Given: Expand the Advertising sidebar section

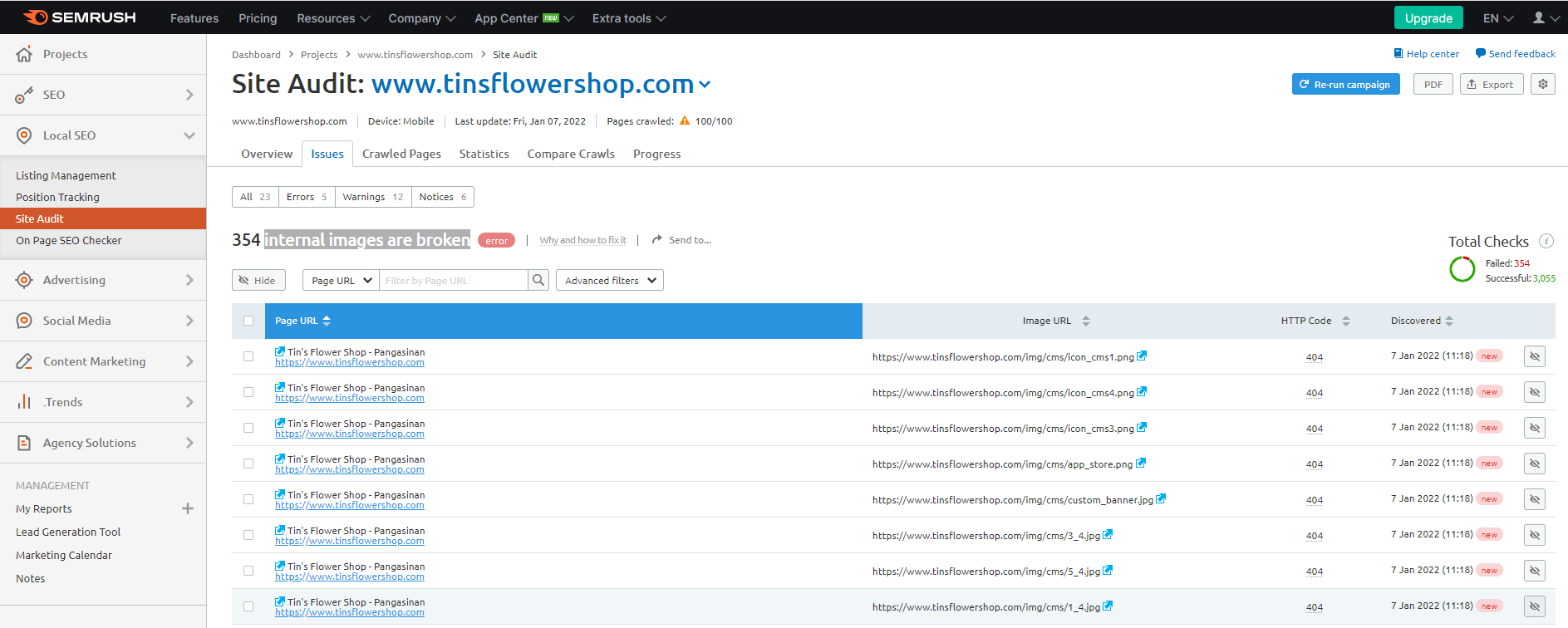Looking at the screenshot, I should [189, 280].
